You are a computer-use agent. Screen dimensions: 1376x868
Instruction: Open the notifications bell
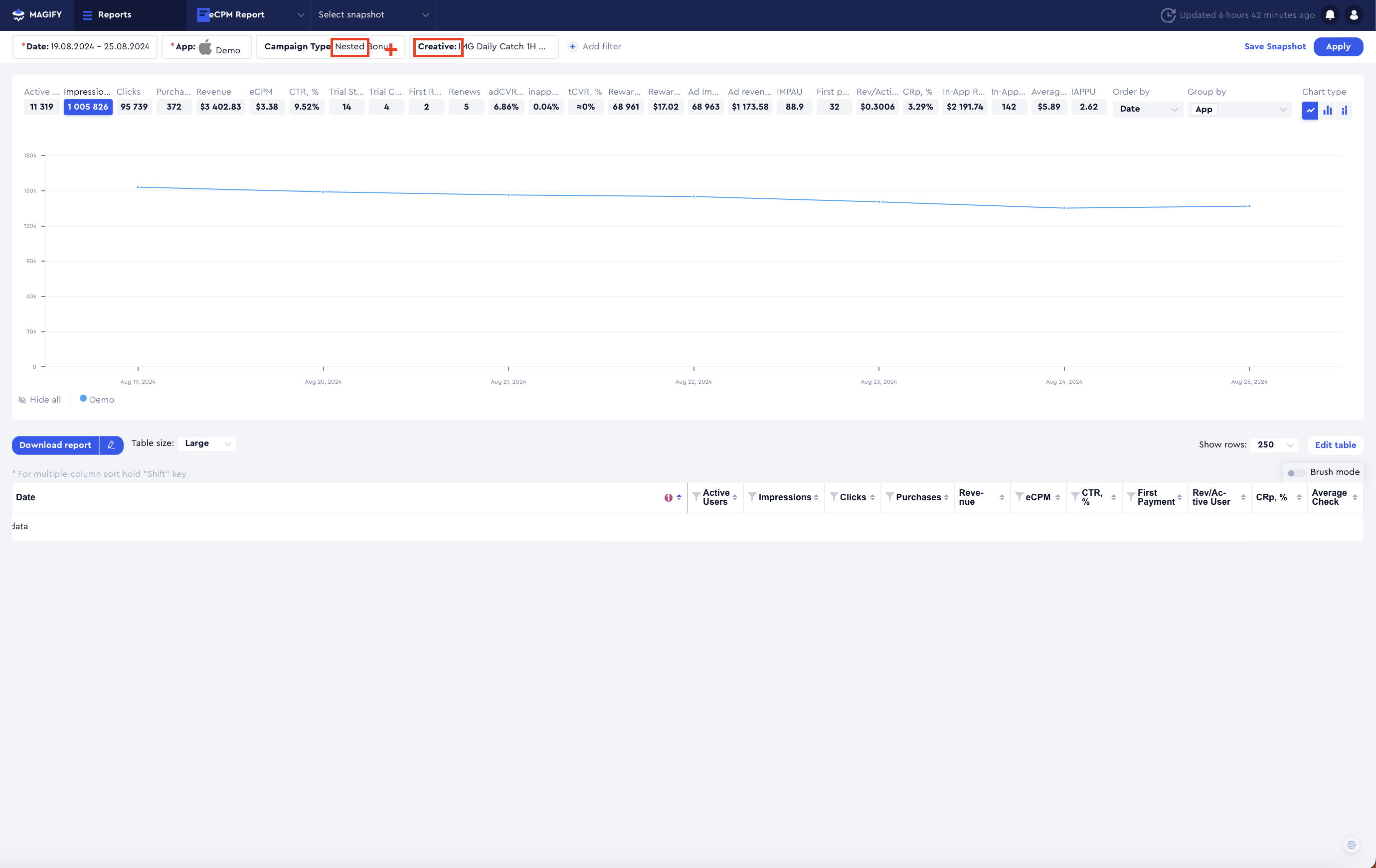(1330, 15)
